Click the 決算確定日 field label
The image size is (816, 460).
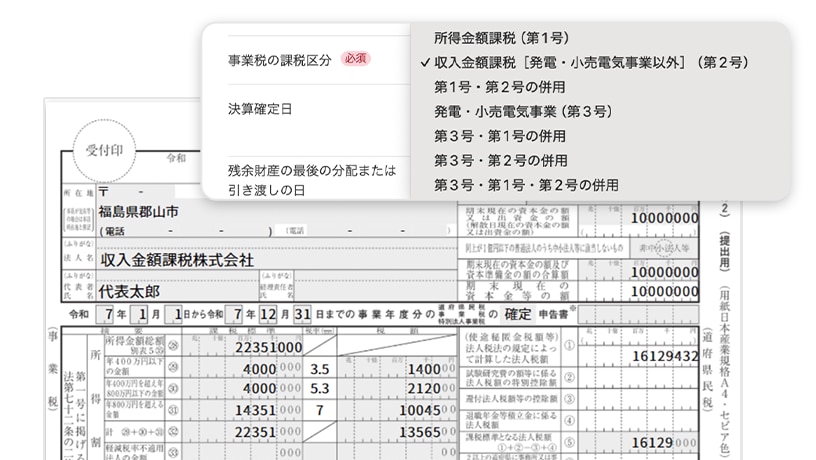point(259,109)
